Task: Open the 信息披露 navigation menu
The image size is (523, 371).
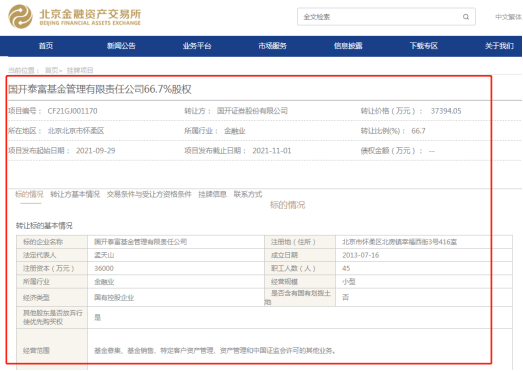Action: [348, 46]
